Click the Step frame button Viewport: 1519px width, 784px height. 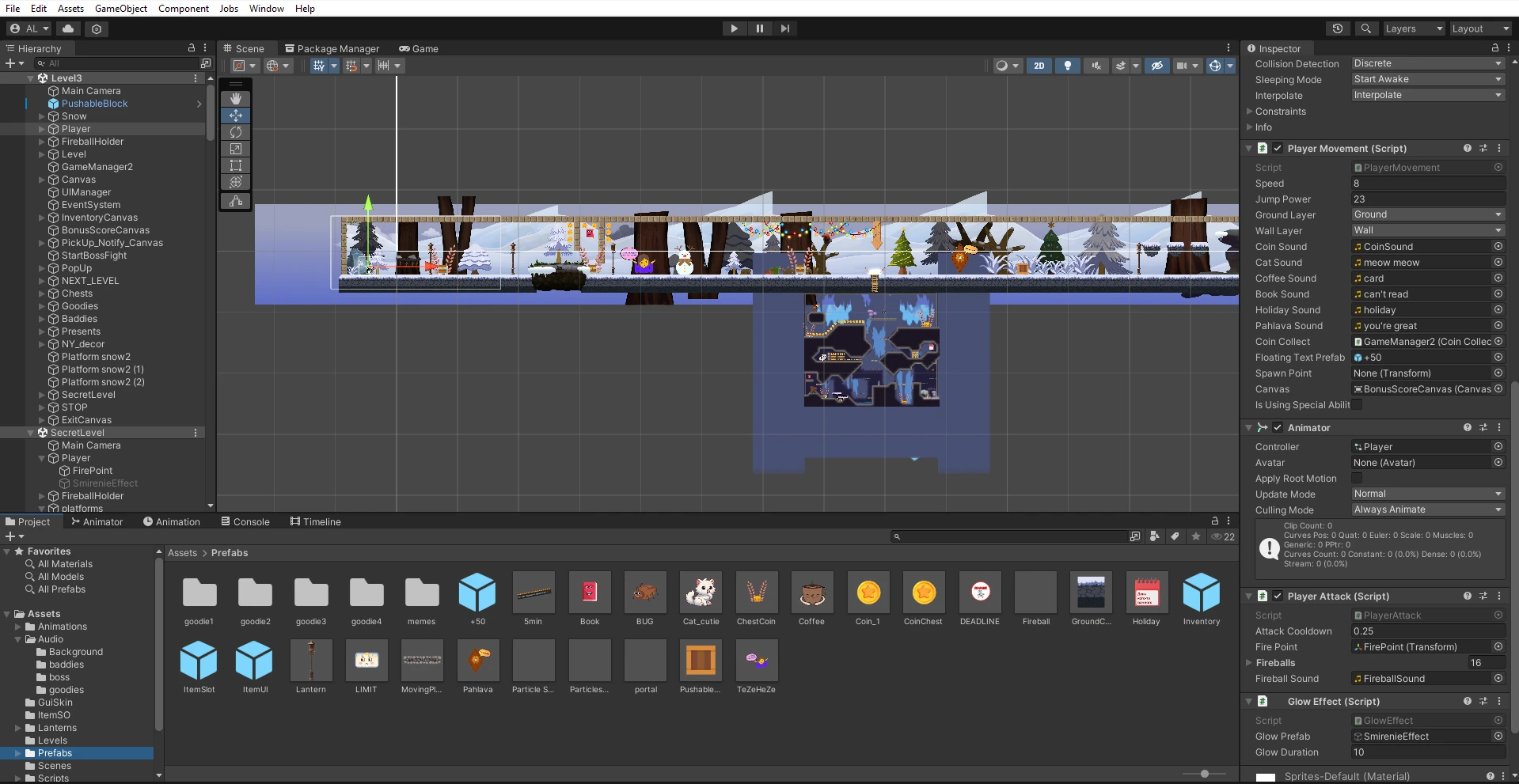[x=784, y=28]
